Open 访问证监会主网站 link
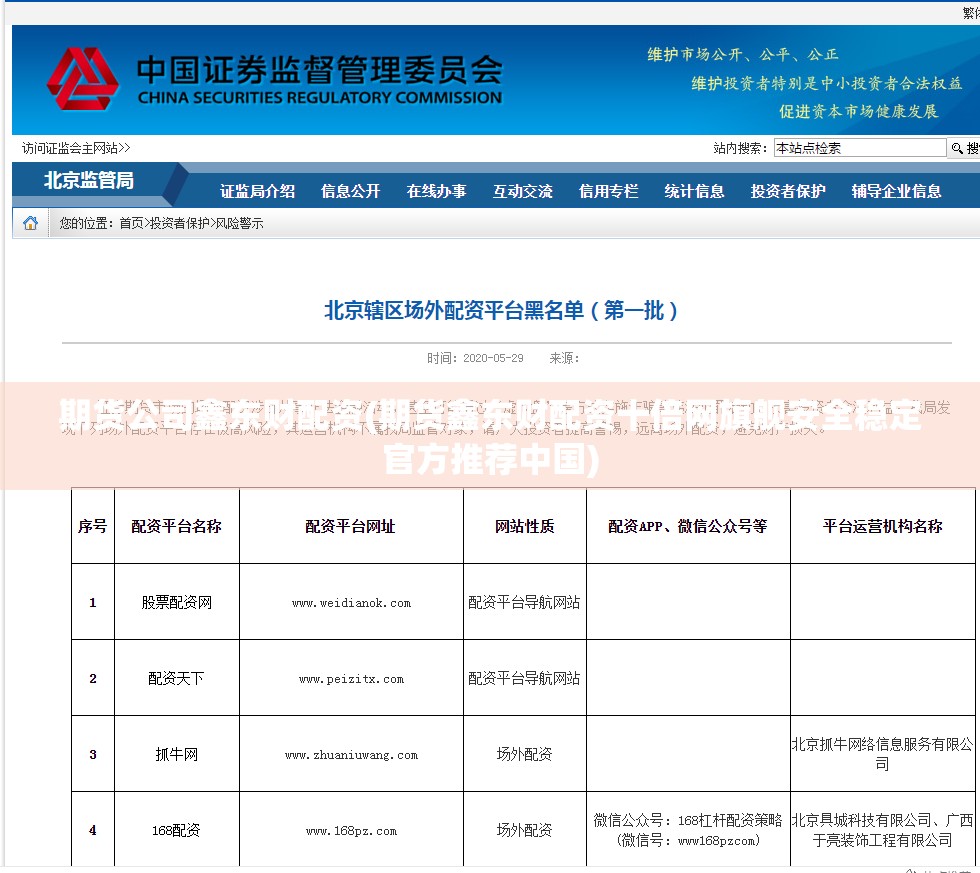The image size is (980, 873). (x=76, y=148)
